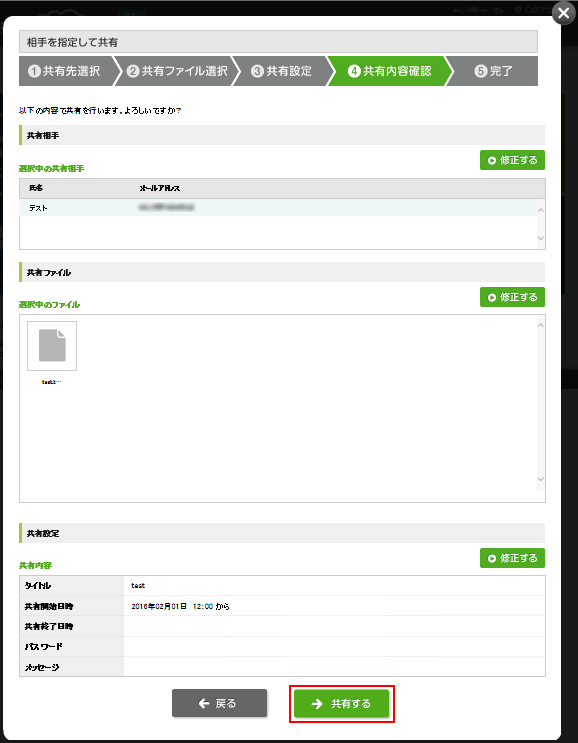The image size is (578, 743).
Task: Click the 氏名 column header
Action: 36,188
